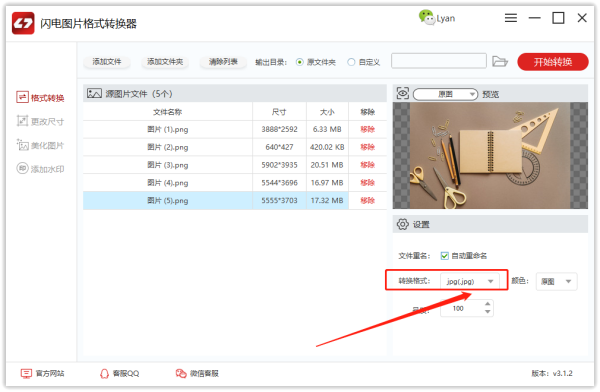Click the app logo icon in title bar

click(23, 23)
